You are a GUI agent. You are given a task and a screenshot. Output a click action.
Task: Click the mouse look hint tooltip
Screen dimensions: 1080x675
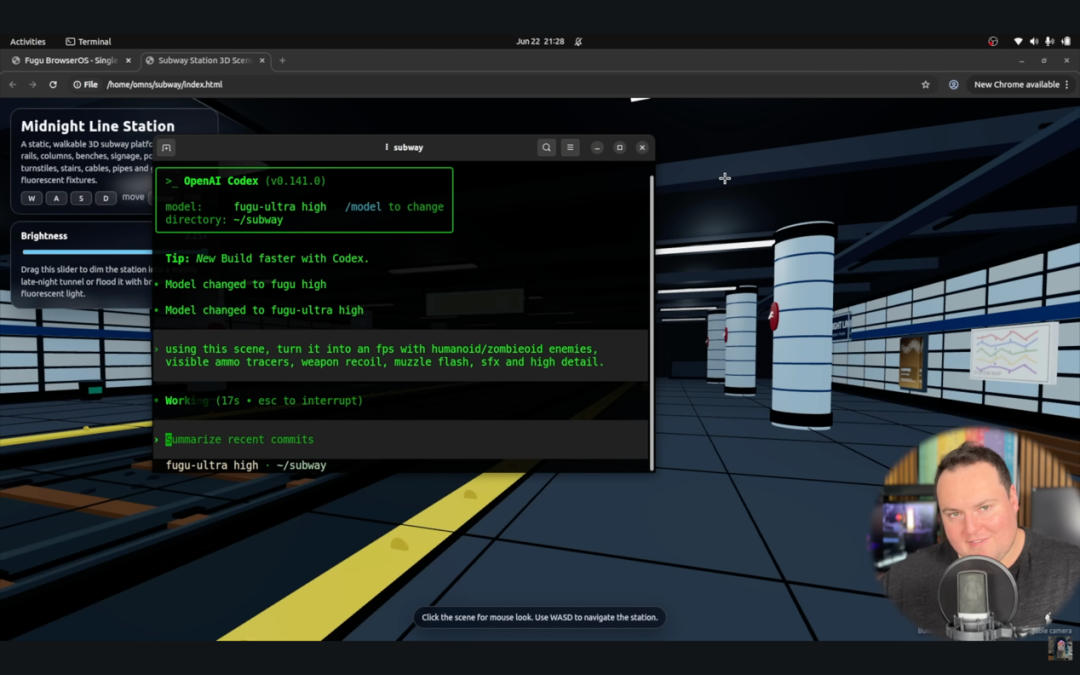540,617
